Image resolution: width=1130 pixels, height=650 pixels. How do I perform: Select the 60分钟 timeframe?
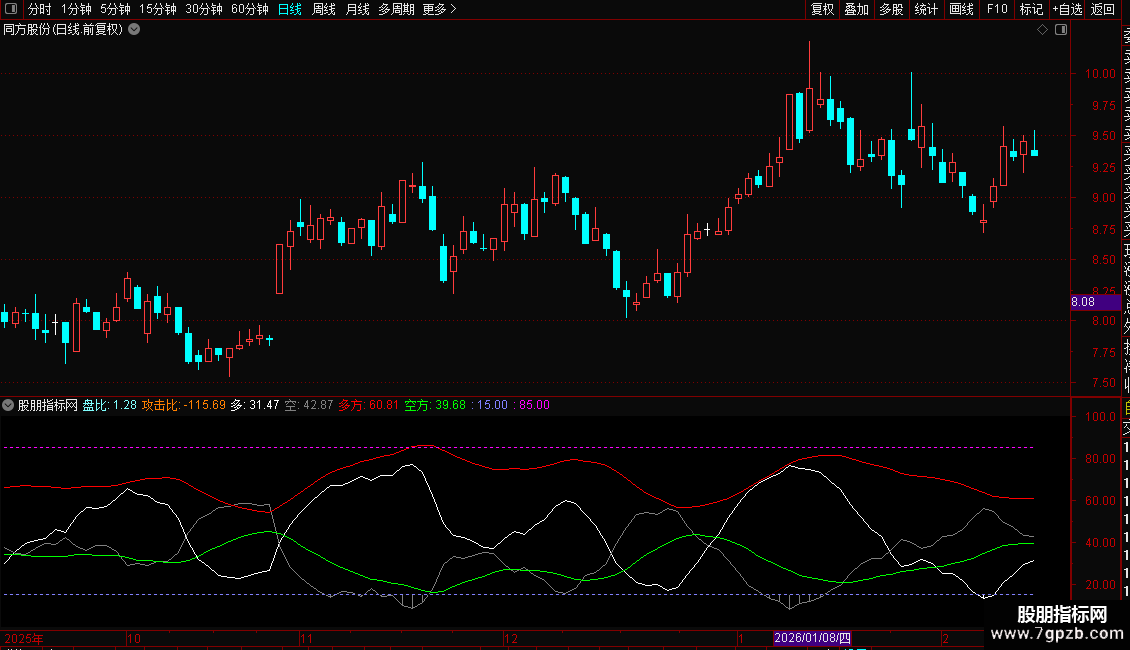(x=250, y=9)
